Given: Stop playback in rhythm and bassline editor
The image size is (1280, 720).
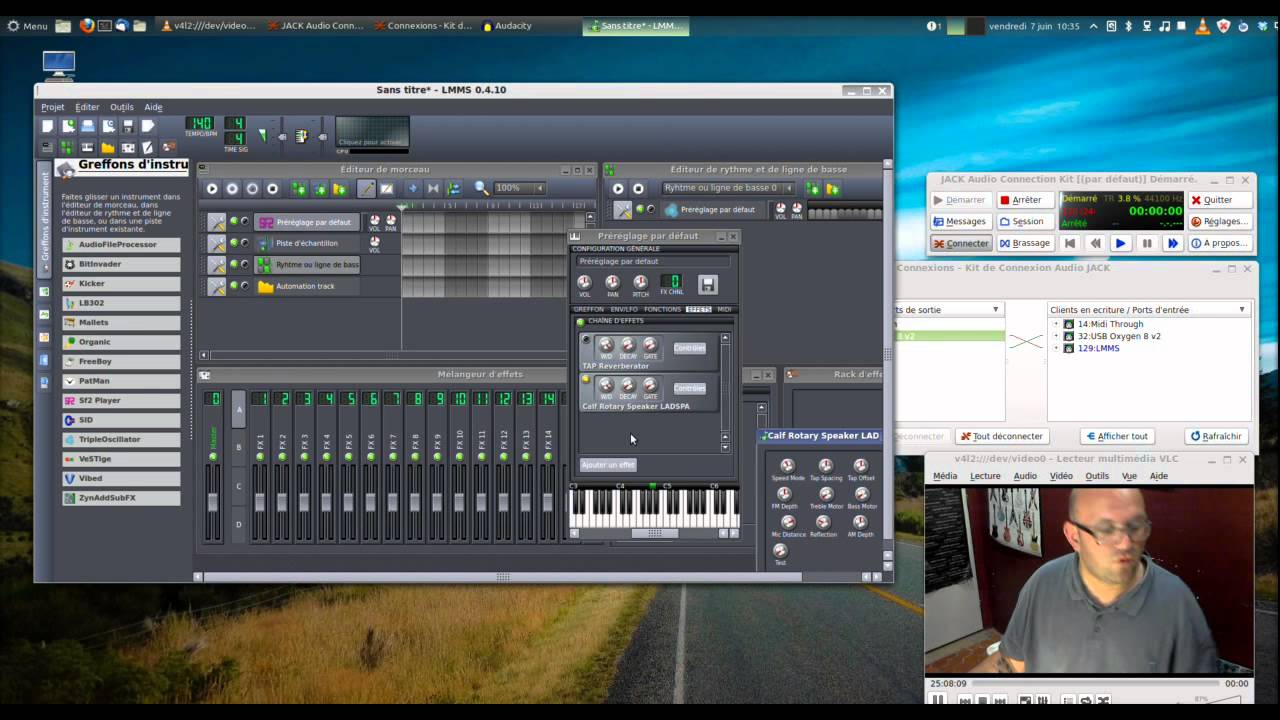Looking at the screenshot, I should coord(638,188).
